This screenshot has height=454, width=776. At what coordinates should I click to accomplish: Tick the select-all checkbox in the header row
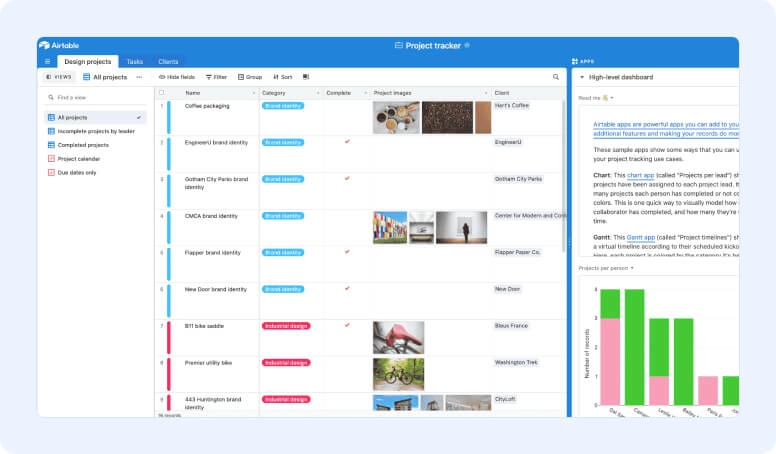click(x=162, y=93)
